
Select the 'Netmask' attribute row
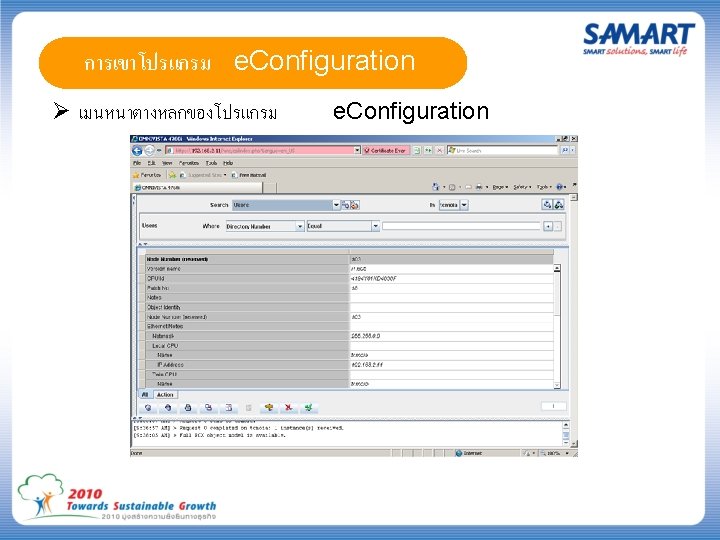349,336
